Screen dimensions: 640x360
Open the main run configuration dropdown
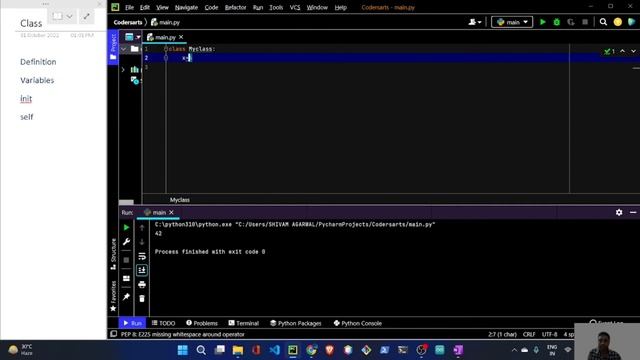[x=512, y=22]
